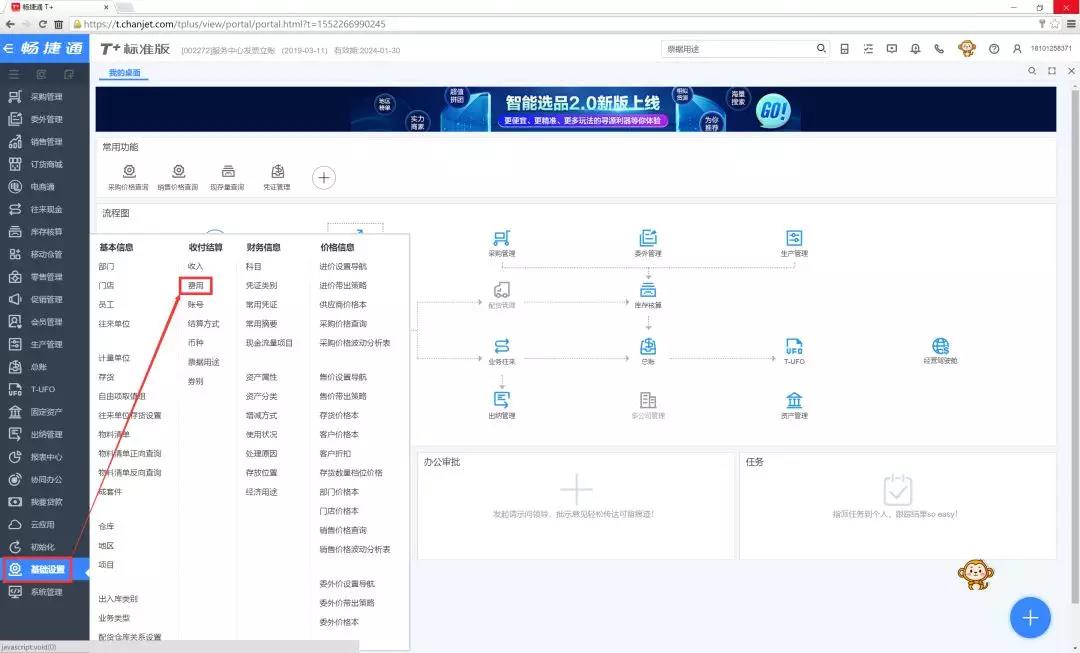Select 收入 under 收付结算
Screen dimensions: 1080x653
[x=196, y=266]
